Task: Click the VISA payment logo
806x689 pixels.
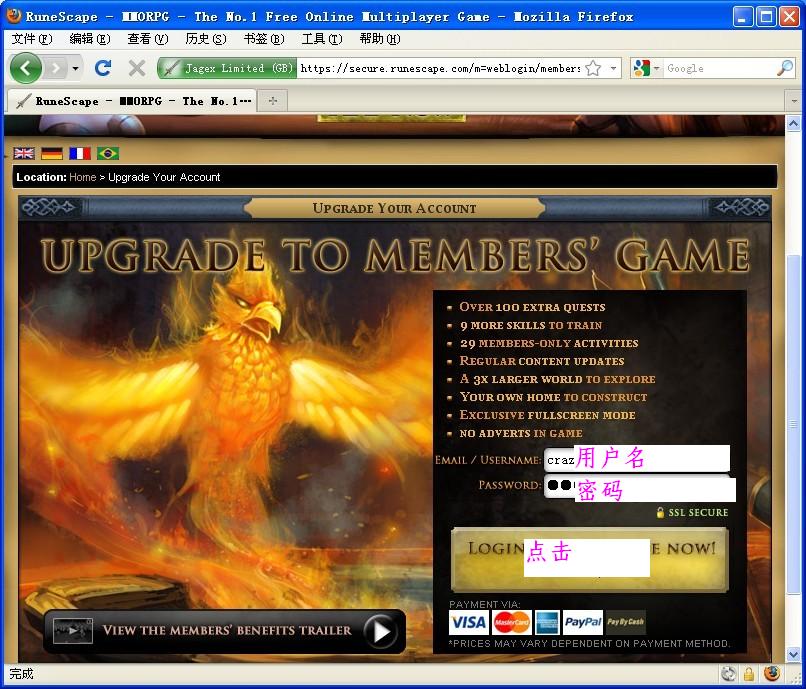Action: [x=469, y=623]
